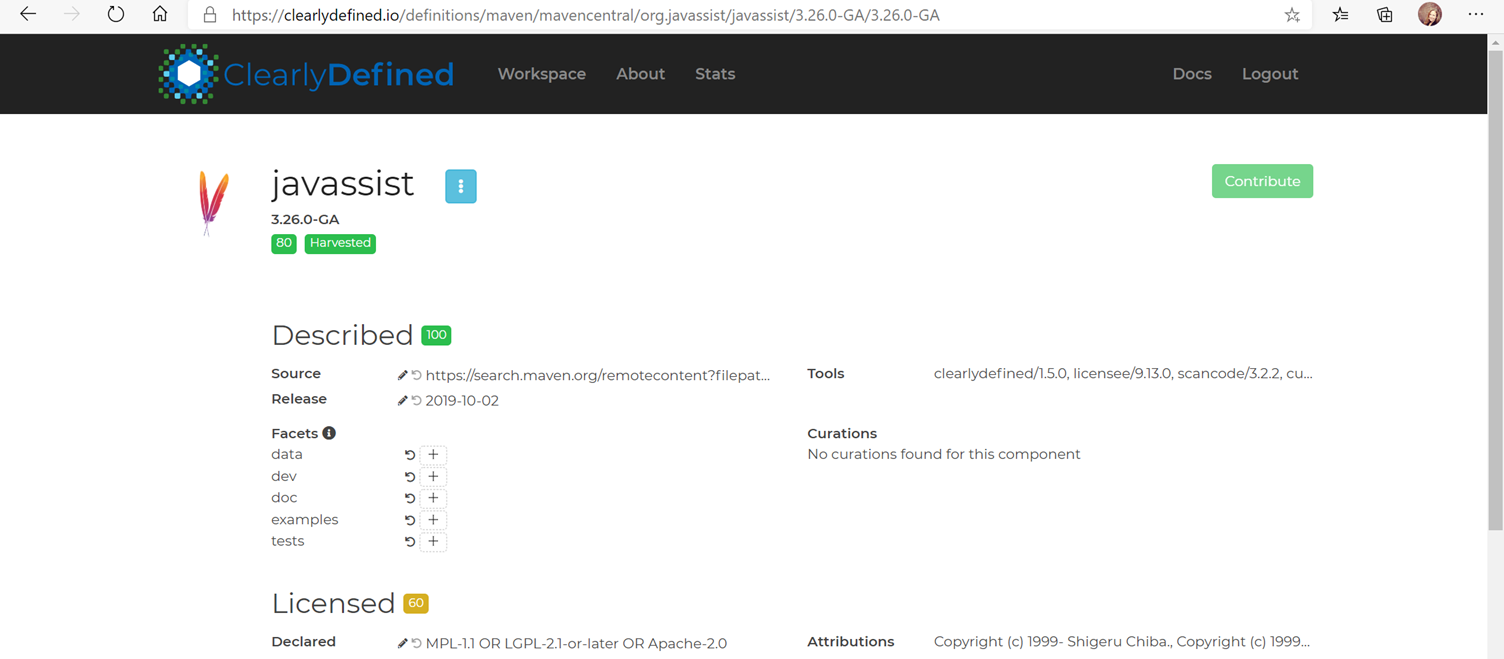Open the user profile avatar

[1430, 15]
